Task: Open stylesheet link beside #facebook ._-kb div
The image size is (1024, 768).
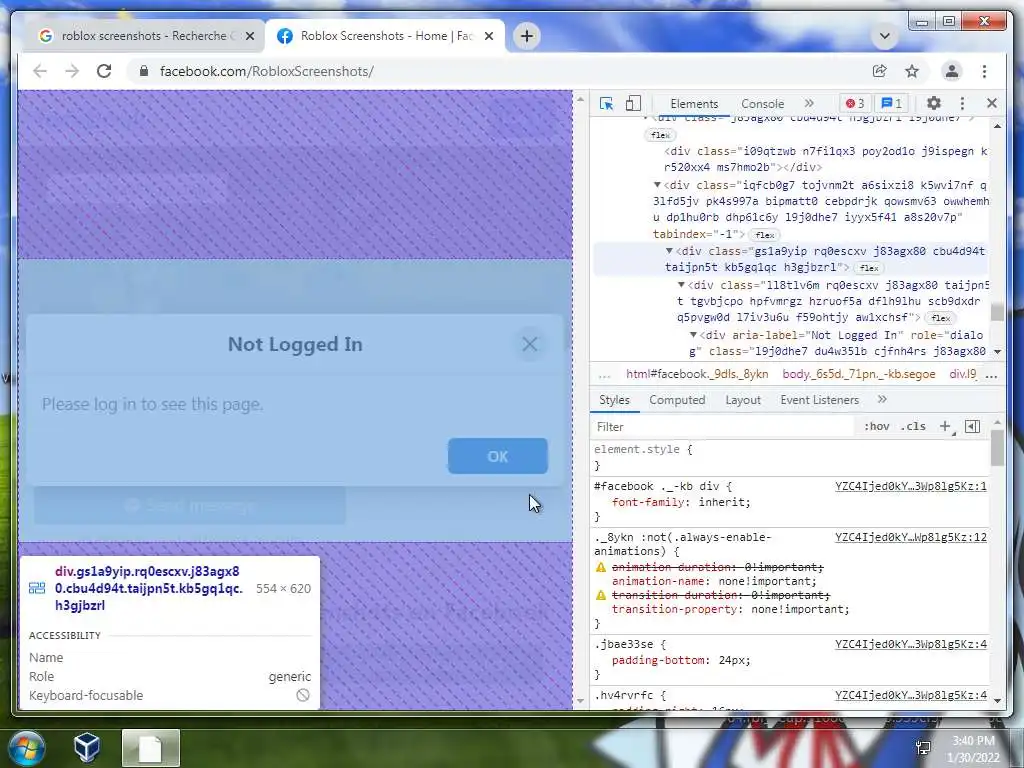Action: pyautogui.click(x=910, y=487)
